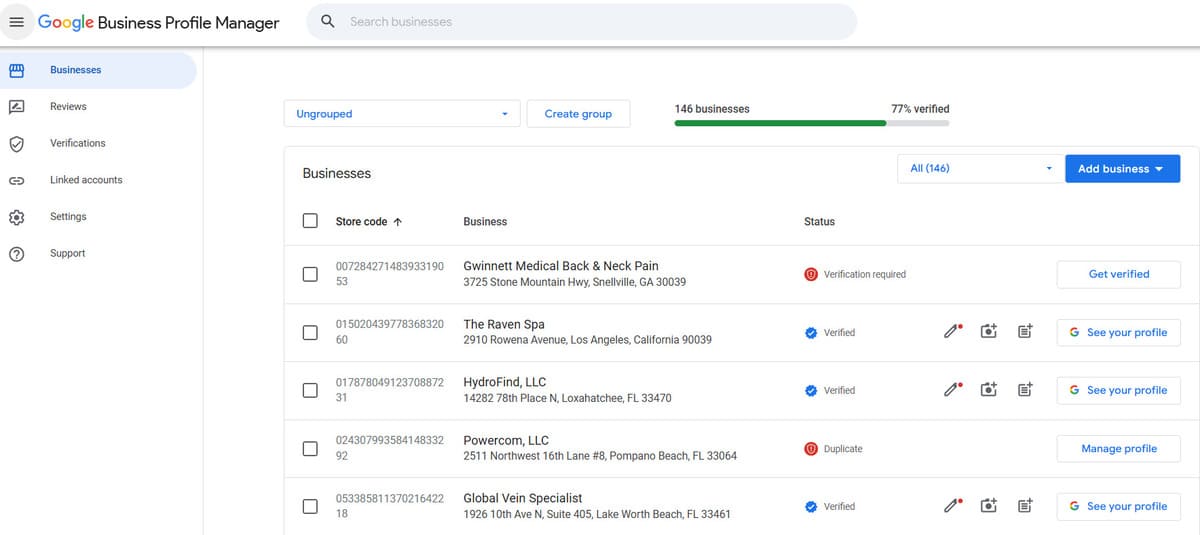Click the Powercom, LLC business name
The image size is (1200, 535).
click(x=506, y=440)
